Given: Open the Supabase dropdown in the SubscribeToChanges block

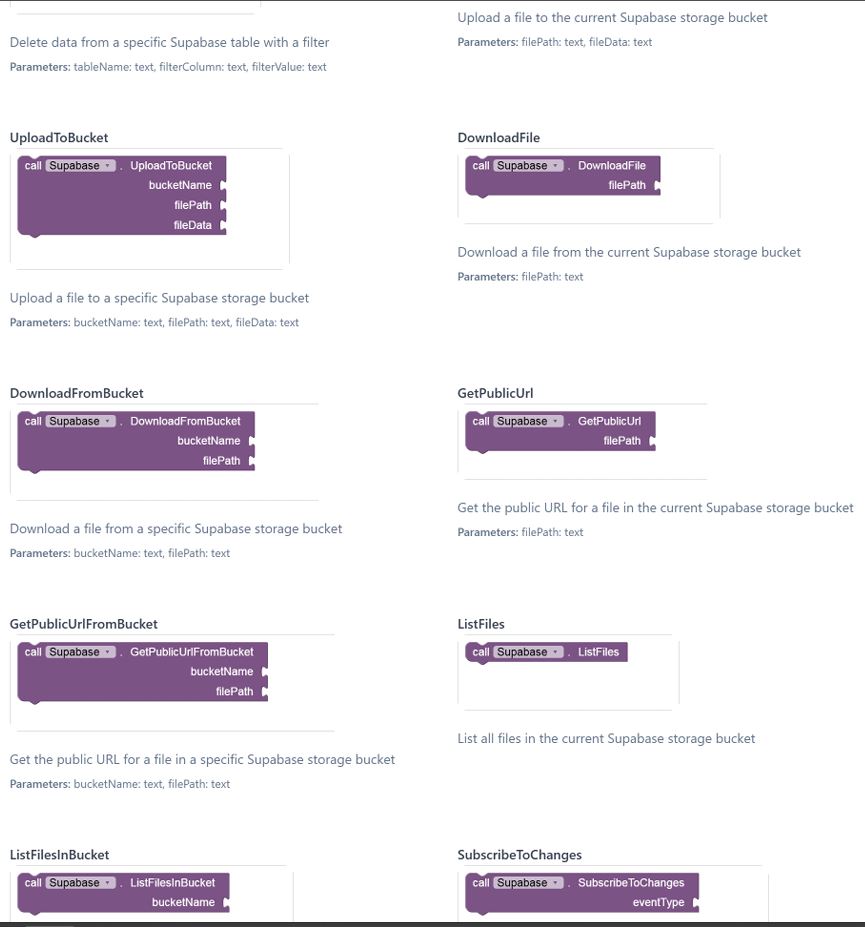Looking at the screenshot, I should (x=529, y=884).
